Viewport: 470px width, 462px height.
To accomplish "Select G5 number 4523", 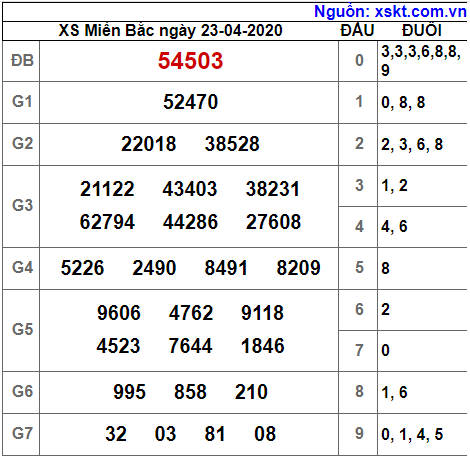I will tap(118, 346).
